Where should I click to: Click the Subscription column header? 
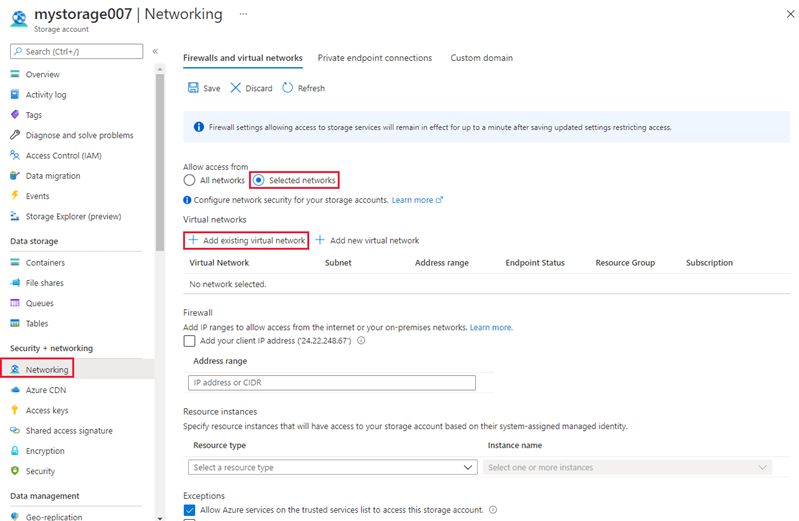pyautogui.click(x=709, y=263)
